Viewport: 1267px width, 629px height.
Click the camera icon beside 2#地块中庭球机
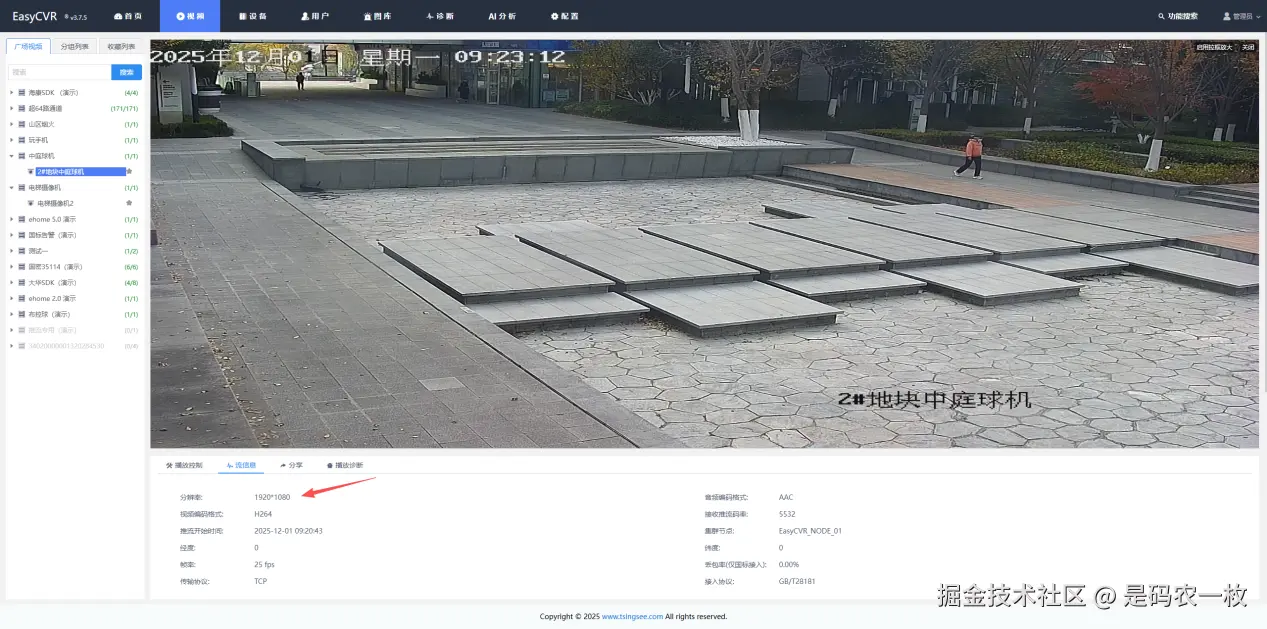pyautogui.click(x=31, y=172)
